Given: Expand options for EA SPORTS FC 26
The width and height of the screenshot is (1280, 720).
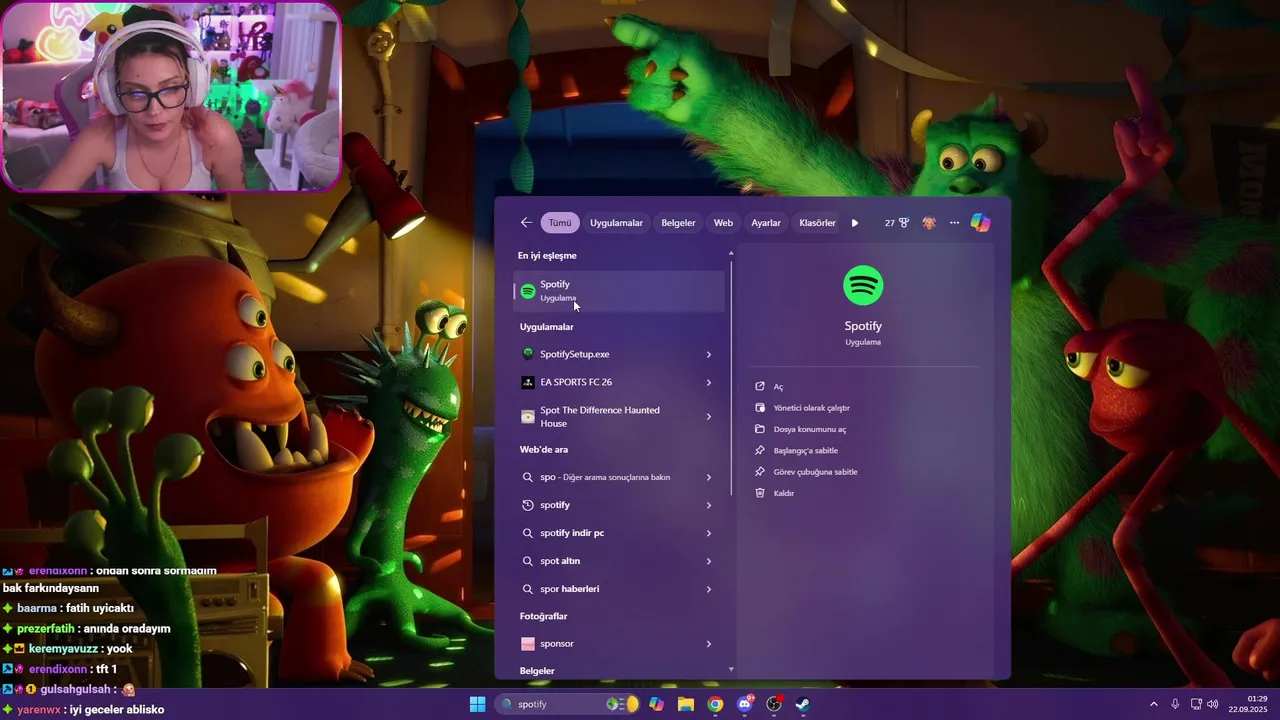Looking at the screenshot, I should pyautogui.click(x=709, y=382).
